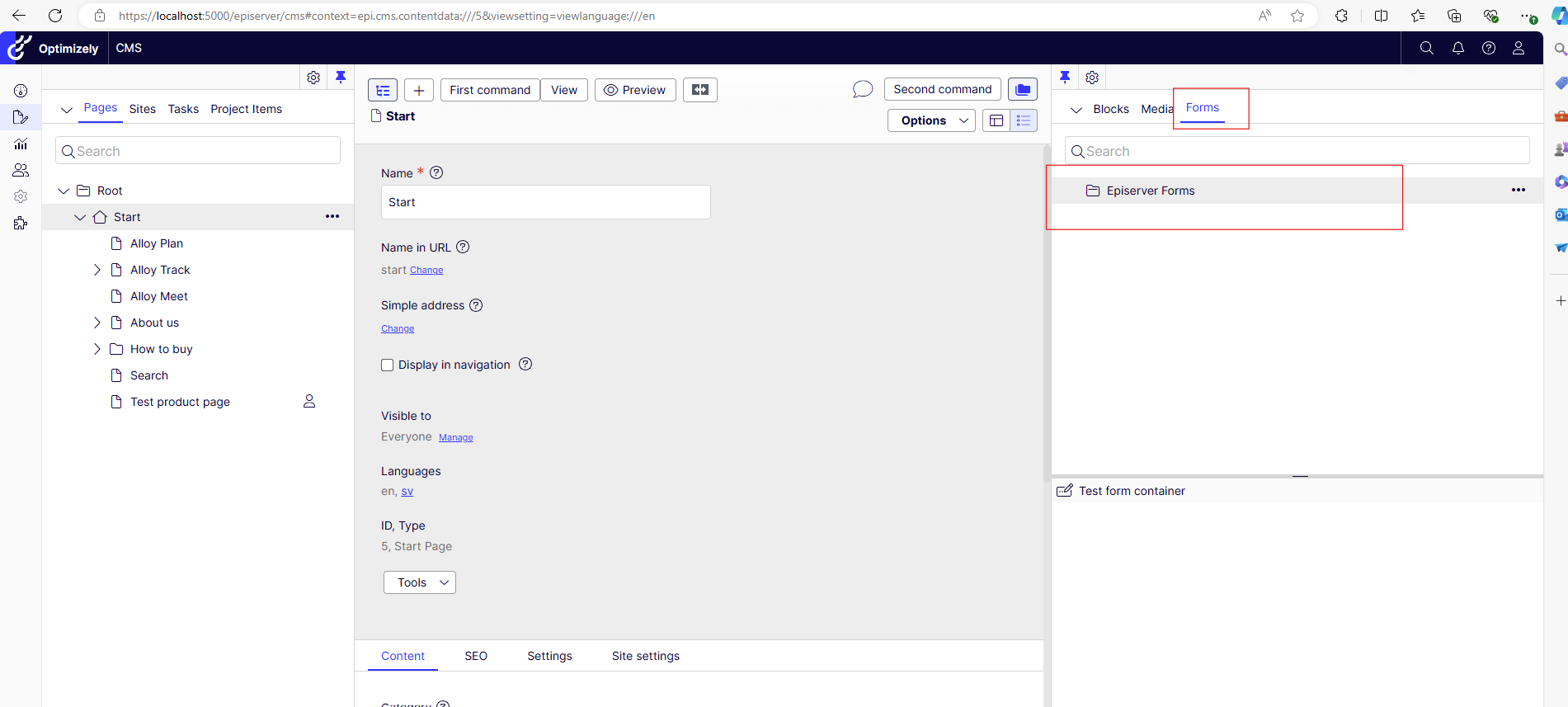Open the notifications bell
The height and width of the screenshot is (707, 1568).
tap(1457, 48)
